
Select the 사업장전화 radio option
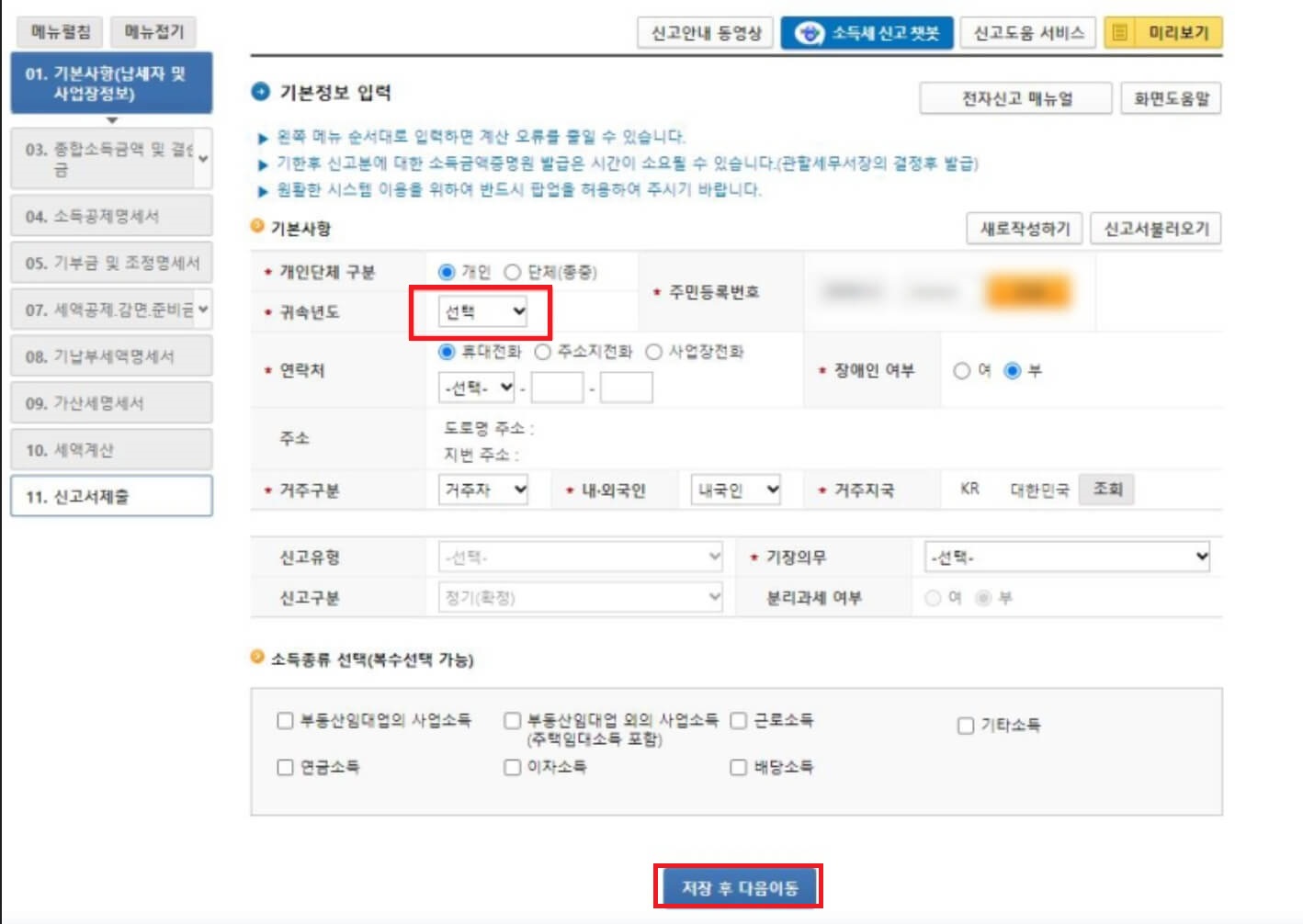click(654, 352)
